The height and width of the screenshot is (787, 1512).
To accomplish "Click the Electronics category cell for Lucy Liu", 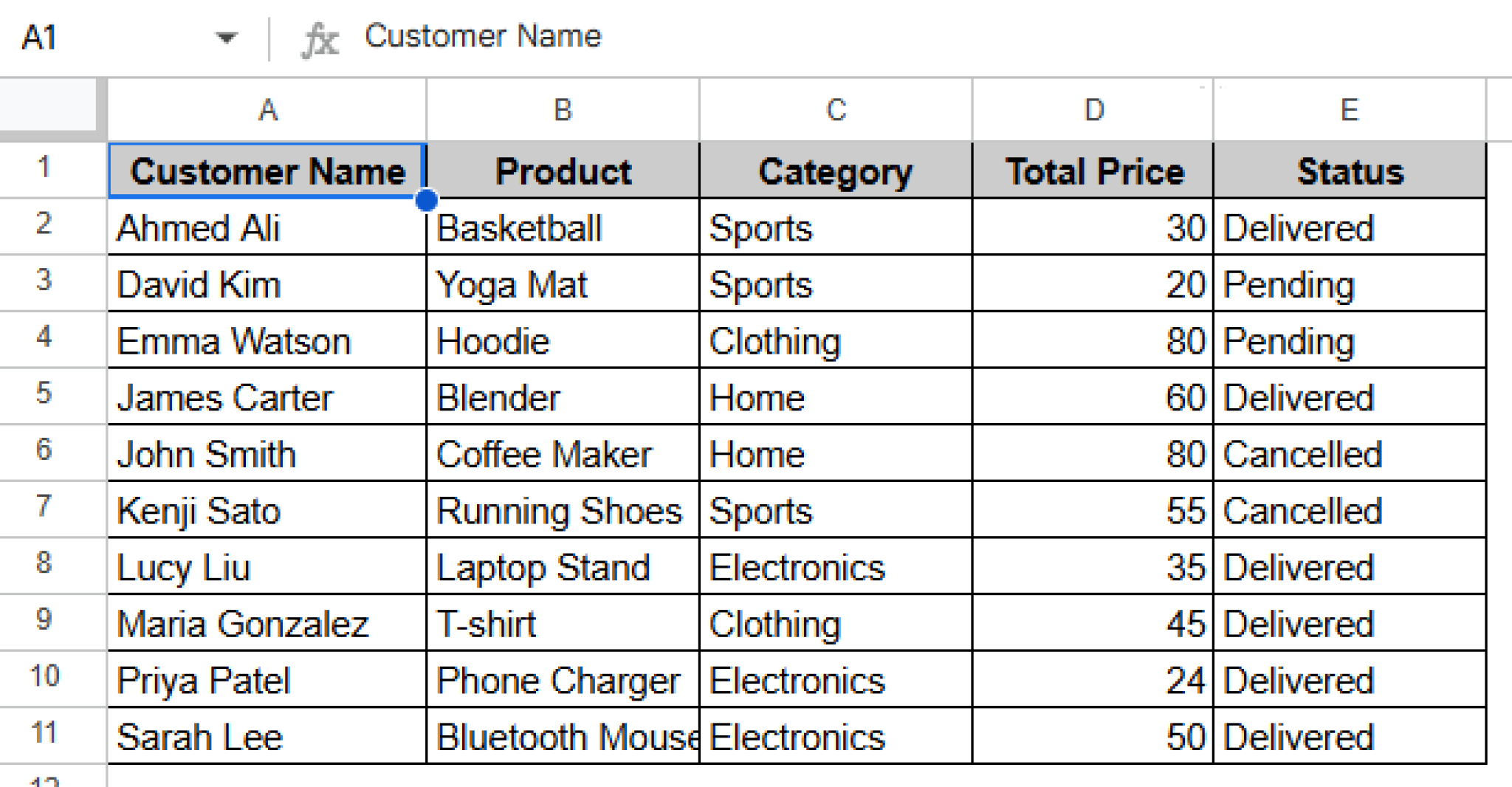I will point(834,567).
